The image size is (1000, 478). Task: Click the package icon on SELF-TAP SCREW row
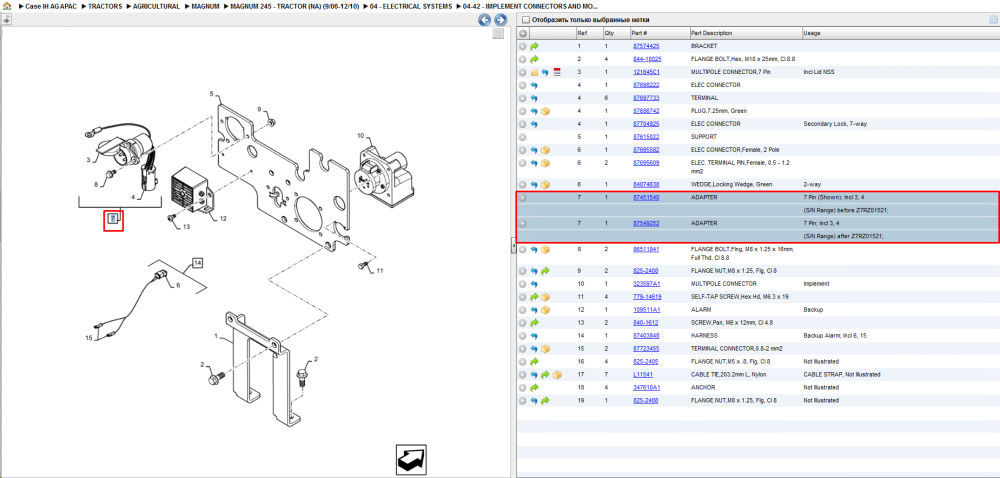coord(545,297)
